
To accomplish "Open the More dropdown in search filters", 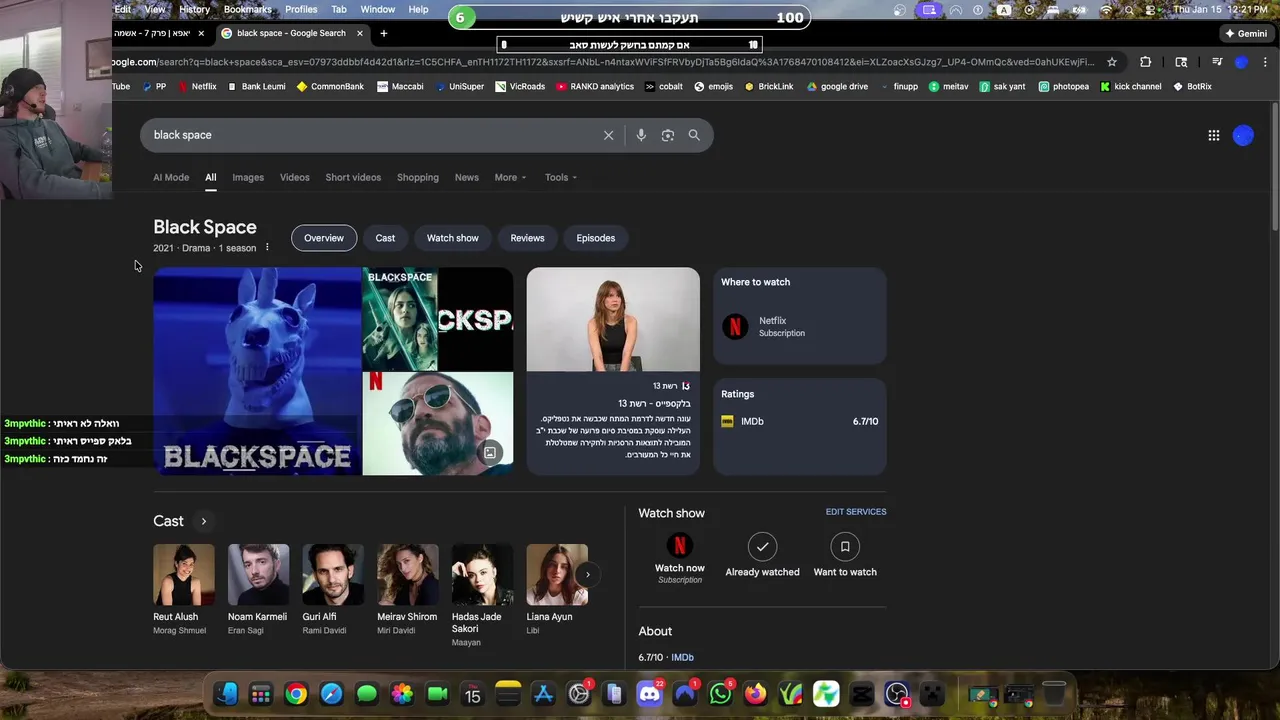I will point(510,177).
